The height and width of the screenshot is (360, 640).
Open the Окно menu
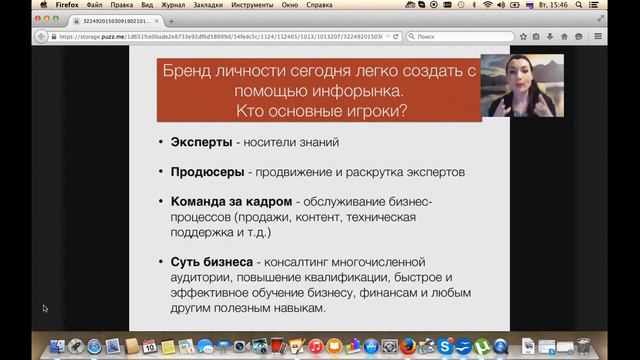(x=290, y=5)
